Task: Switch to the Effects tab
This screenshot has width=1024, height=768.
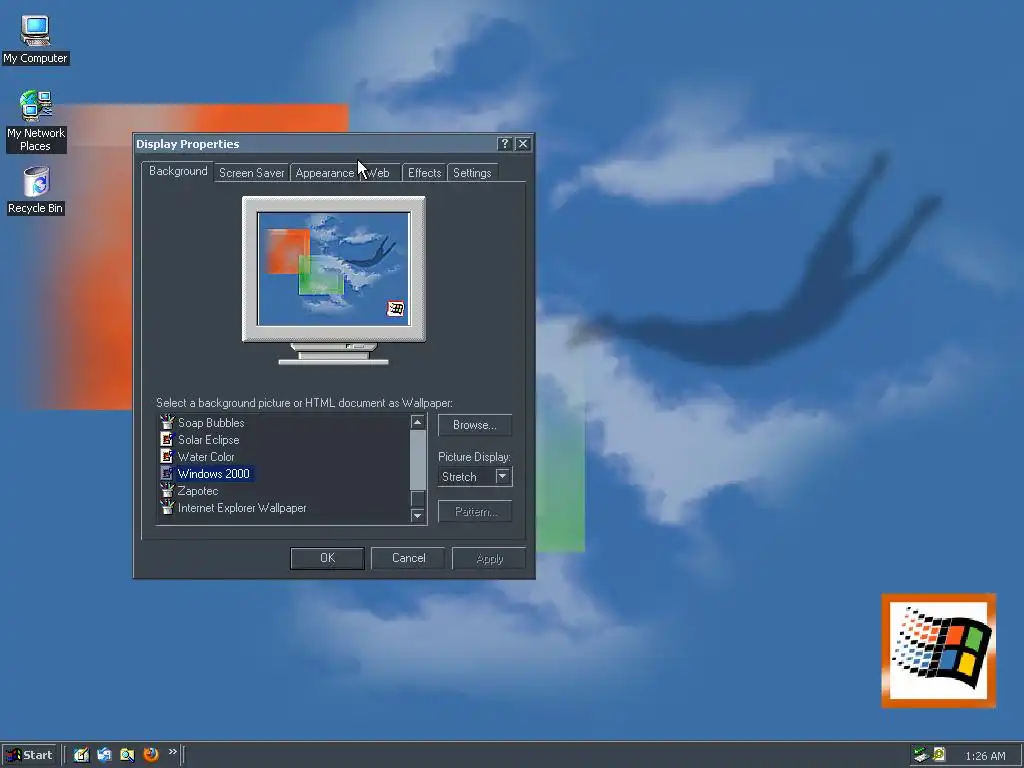Action: click(x=424, y=173)
